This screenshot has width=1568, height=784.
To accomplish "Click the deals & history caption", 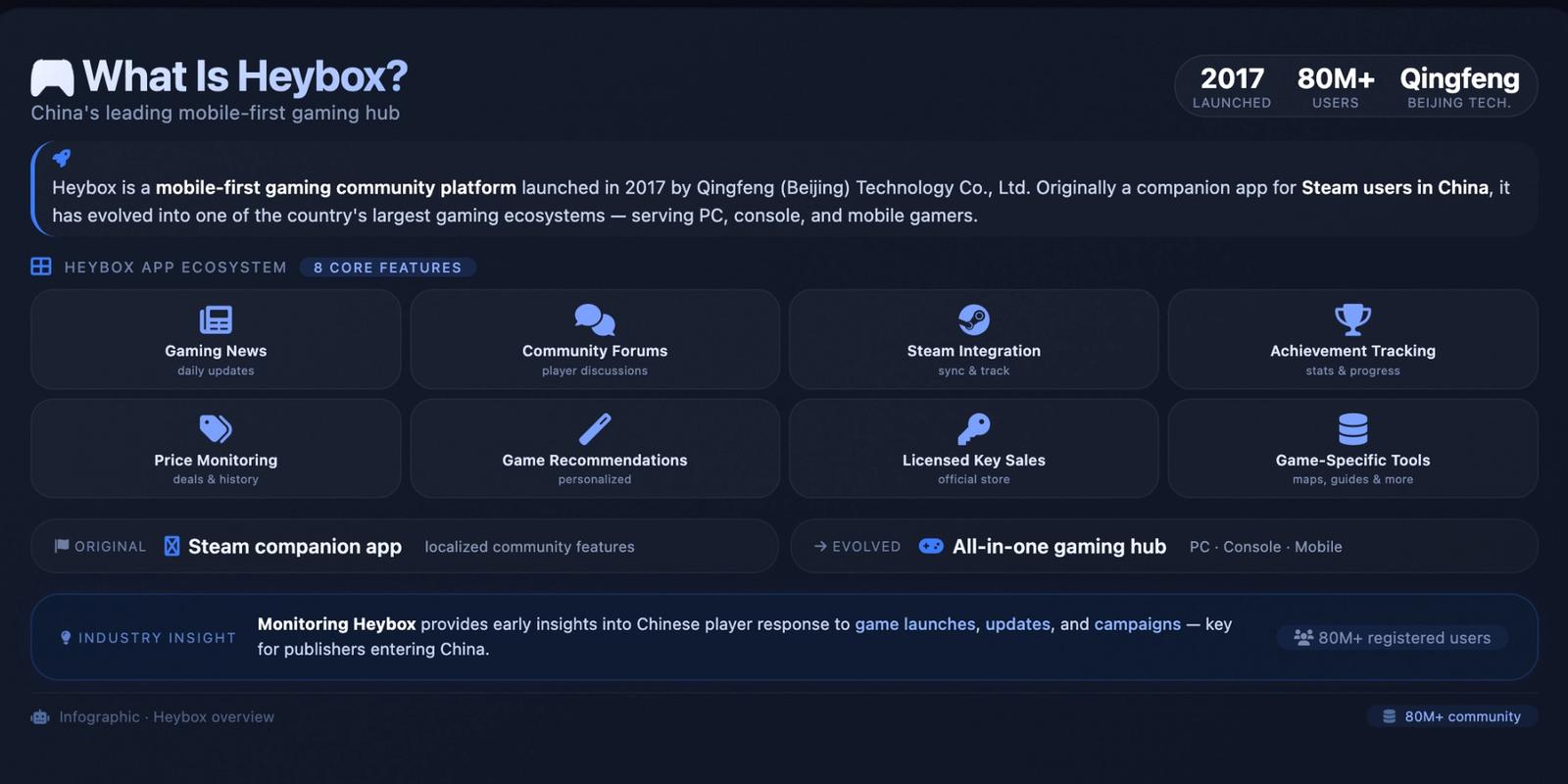I will pyautogui.click(x=216, y=479).
